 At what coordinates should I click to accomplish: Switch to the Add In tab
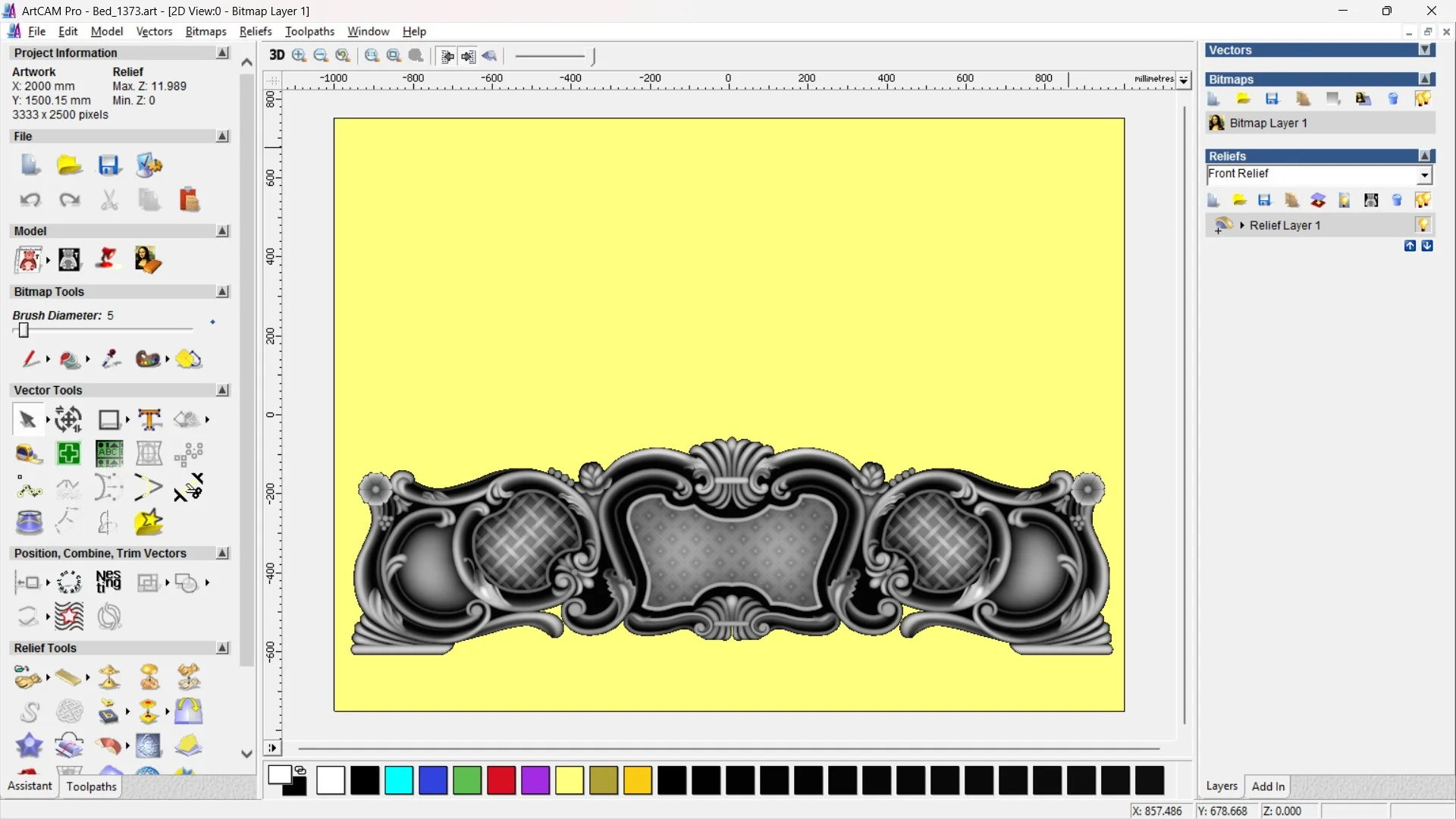coord(1268,786)
